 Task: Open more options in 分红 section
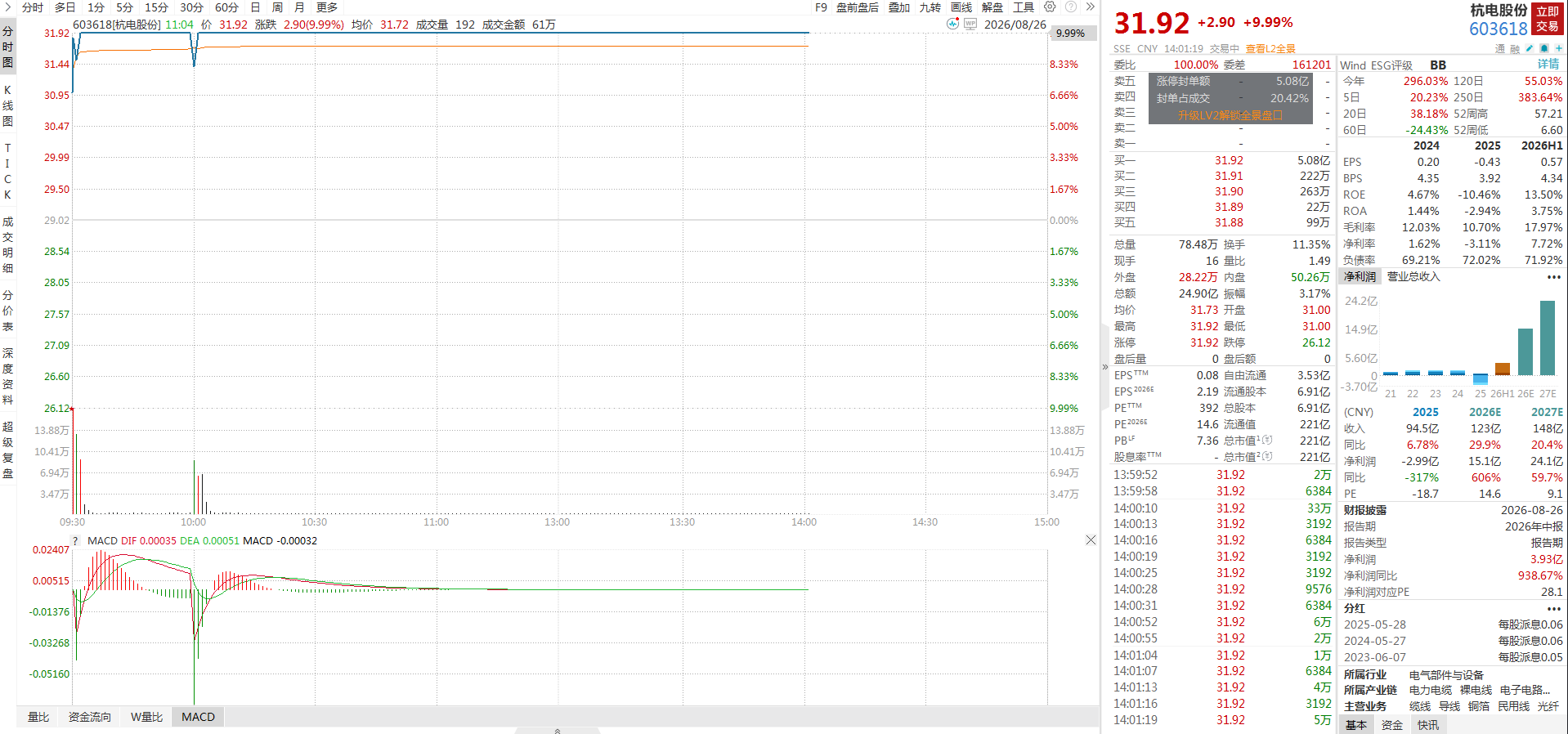coord(1553,608)
